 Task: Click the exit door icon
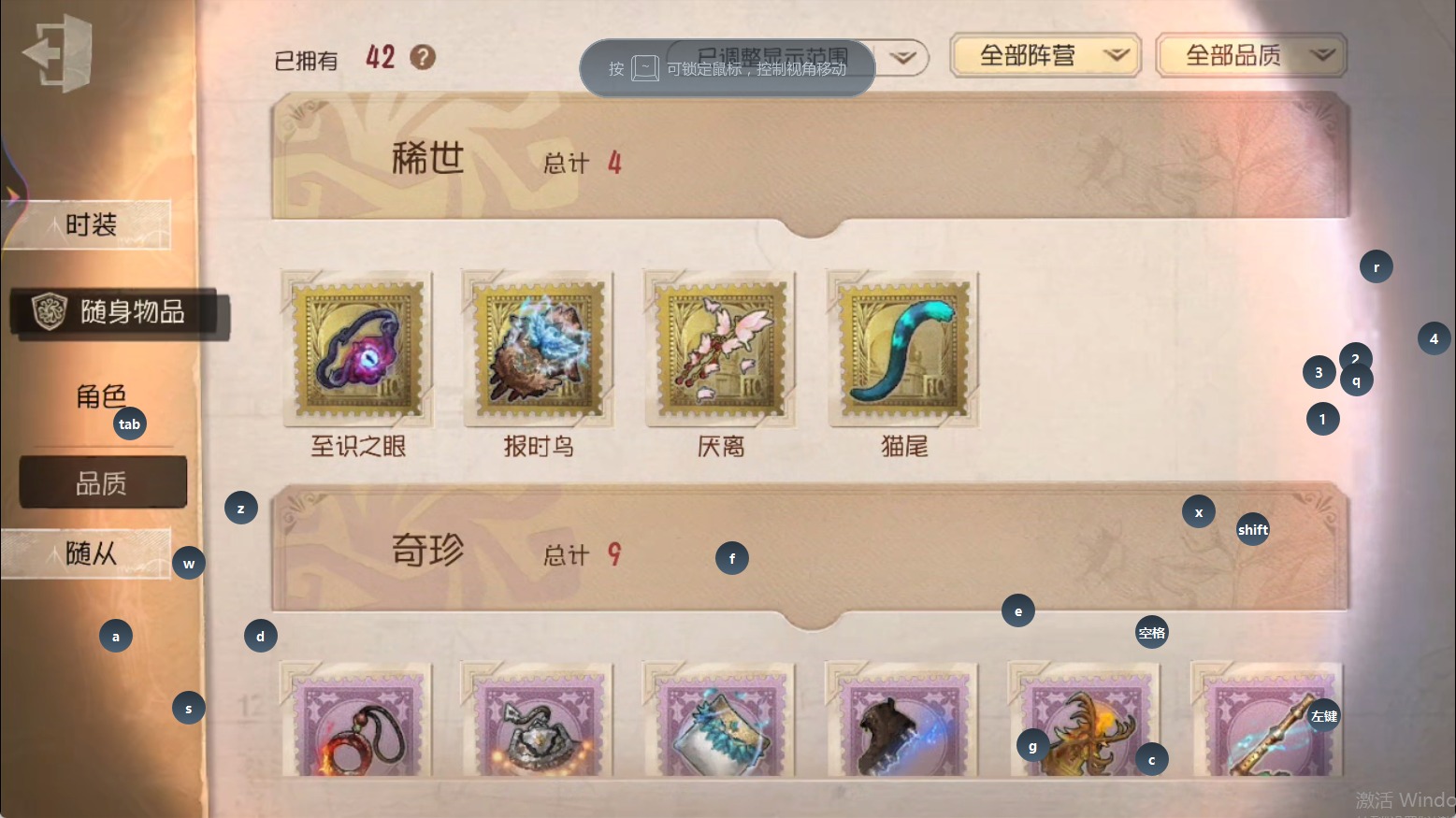pyautogui.click(x=58, y=53)
